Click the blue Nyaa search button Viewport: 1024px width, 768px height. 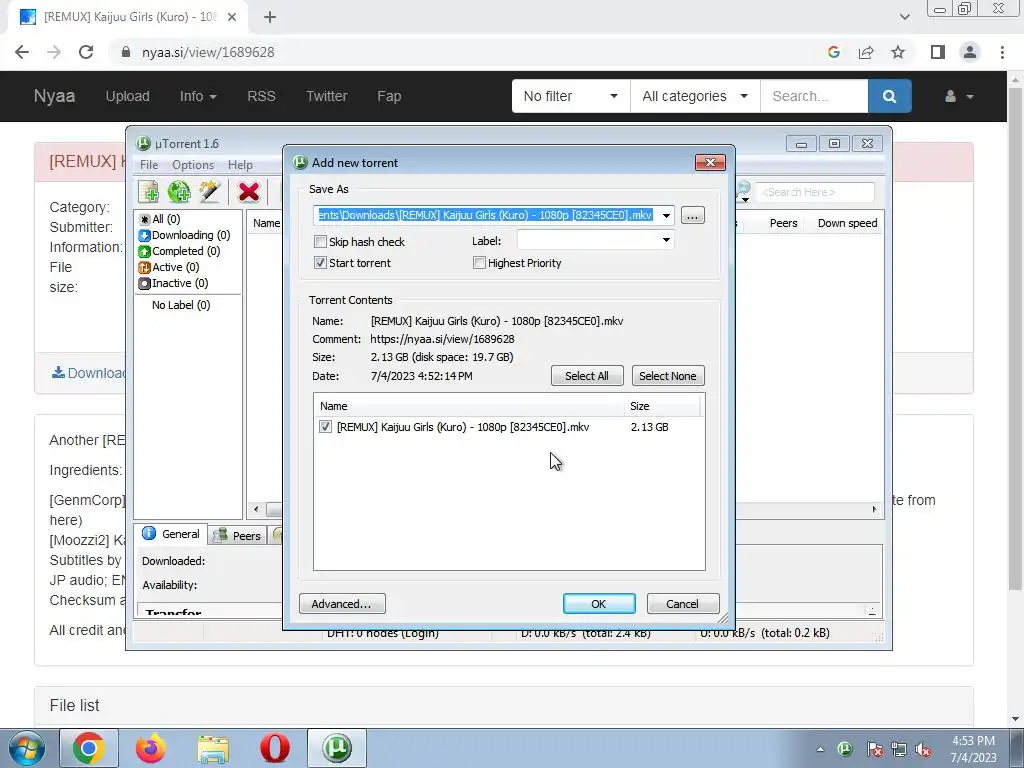(x=889, y=96)
